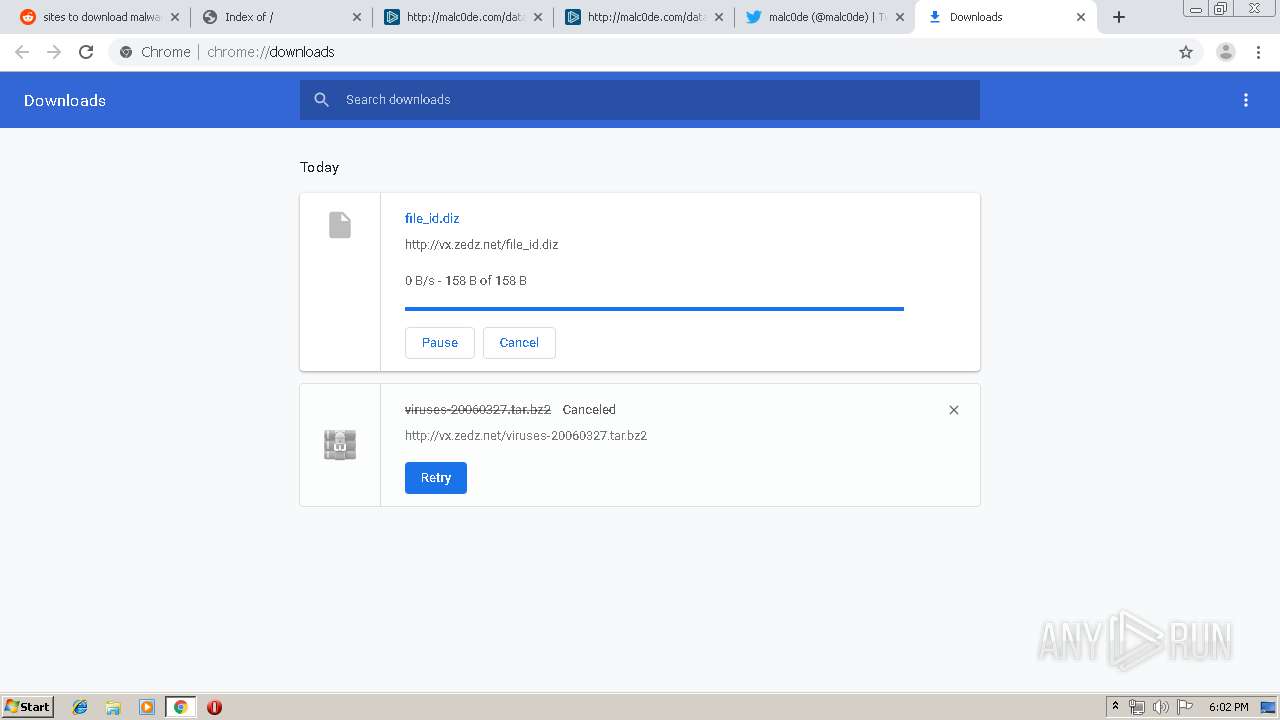Open the http://vx.zedz.net/file_id.diz source URL
The height and width of the screenshot is (720, 1280).
tap(481, 244)
